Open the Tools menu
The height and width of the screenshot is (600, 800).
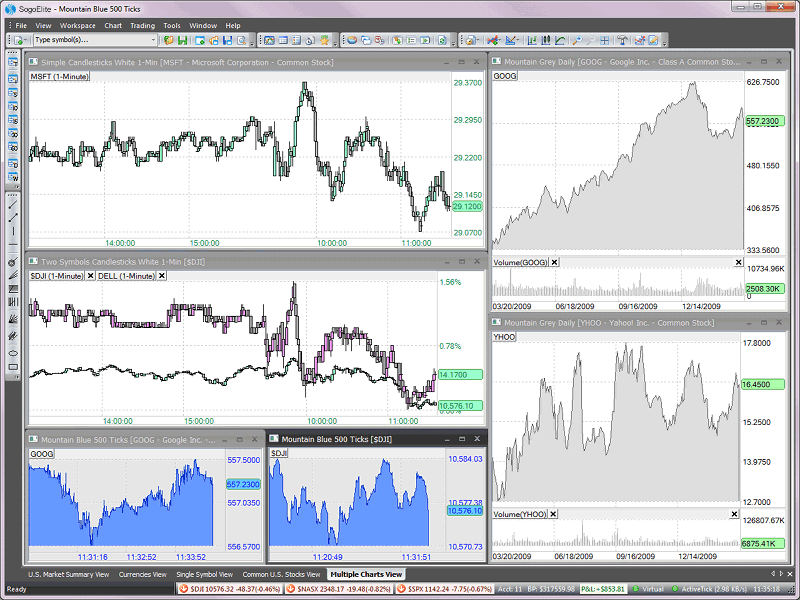[172, 26]
